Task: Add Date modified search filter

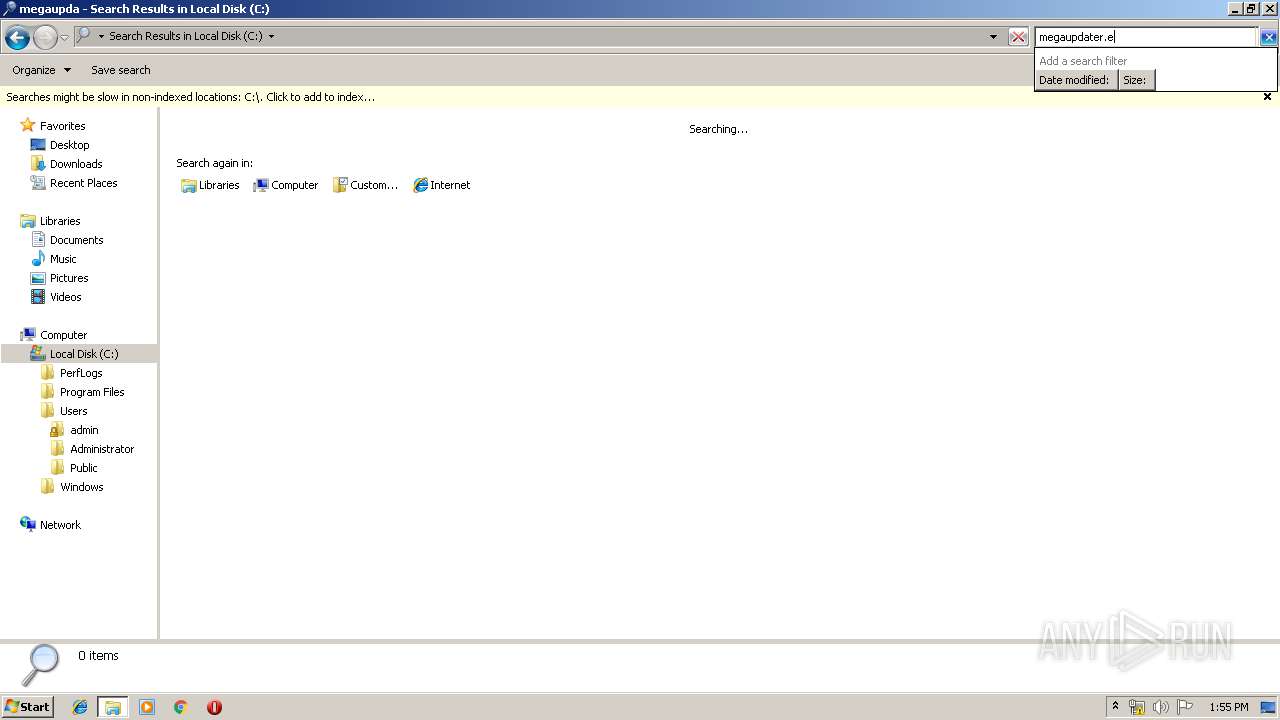Action: point(1075,80)
